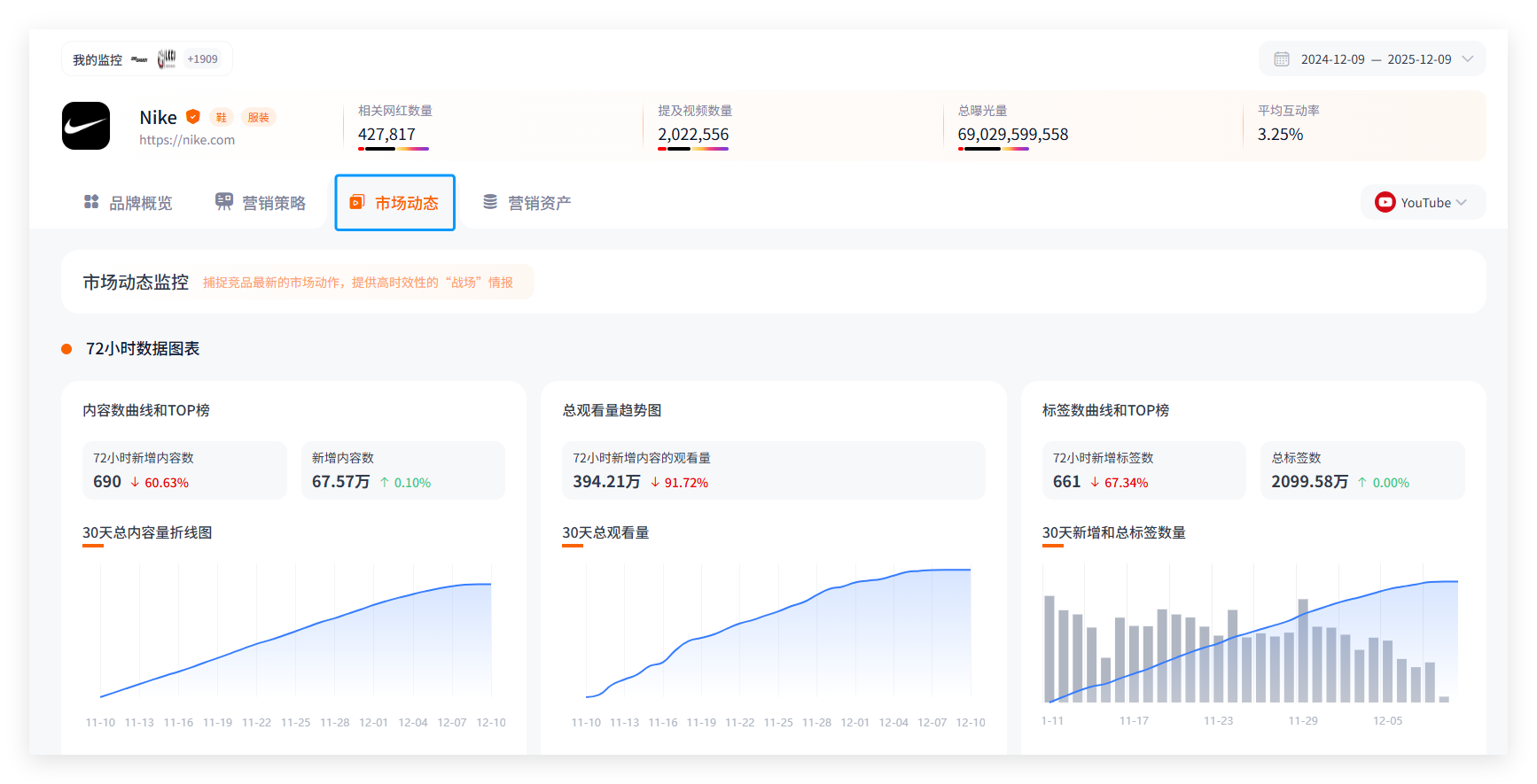Click the Nike swoosh brand logo

(86, 126)
